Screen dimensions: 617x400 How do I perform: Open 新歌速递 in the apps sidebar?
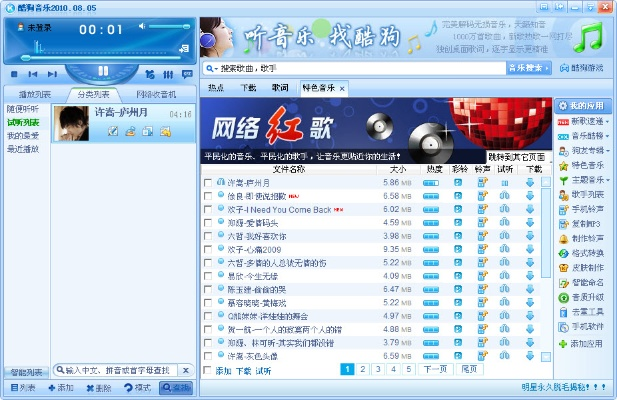[583, 122]
